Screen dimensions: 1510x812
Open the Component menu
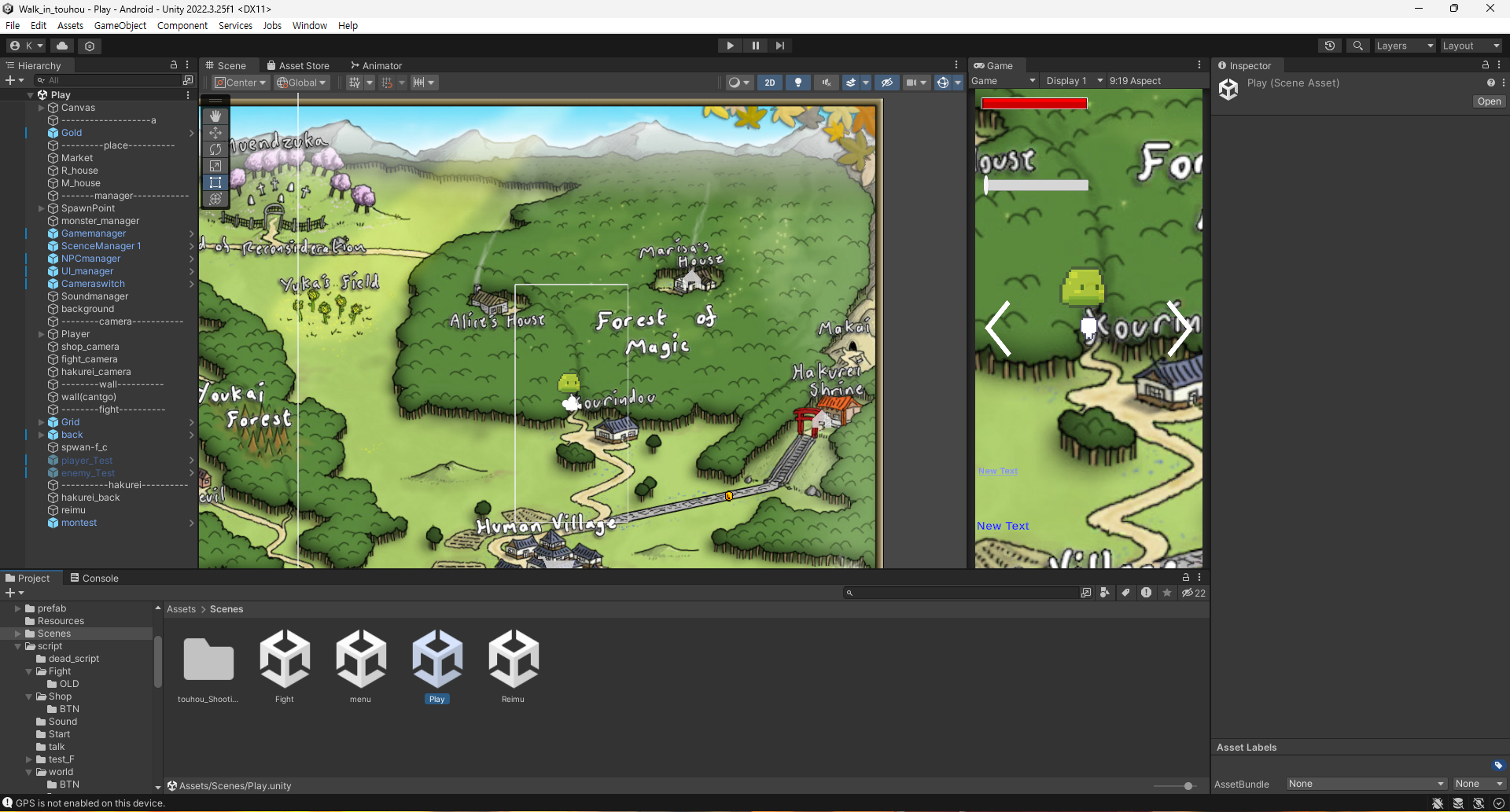(182, 26)
